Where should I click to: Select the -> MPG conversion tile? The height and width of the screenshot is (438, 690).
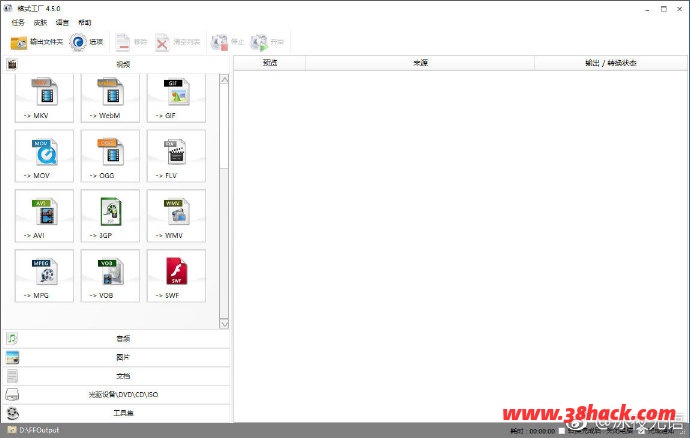coord(44,276)
